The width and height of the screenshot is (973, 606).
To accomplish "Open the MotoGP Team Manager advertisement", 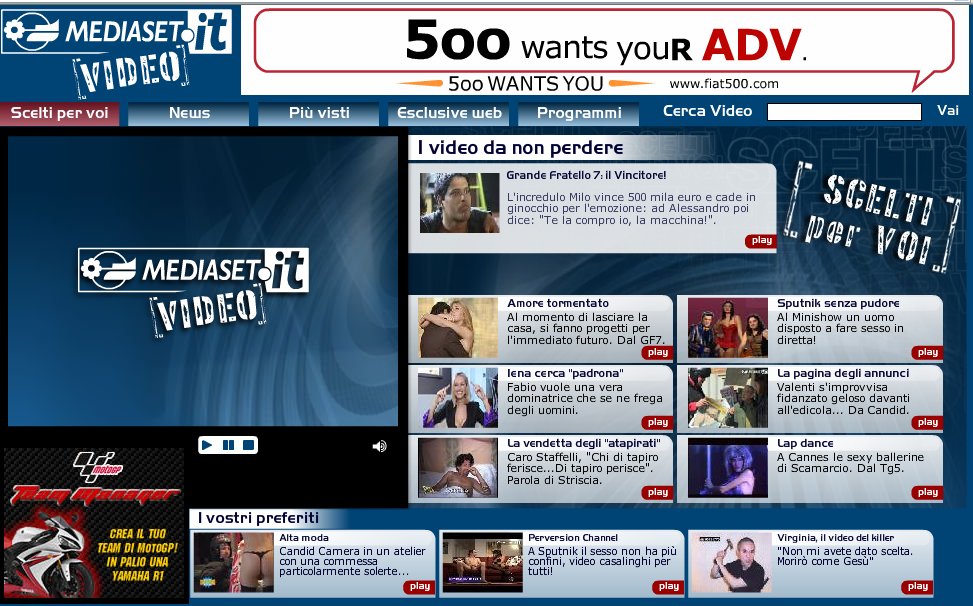I will click(94, 523).
